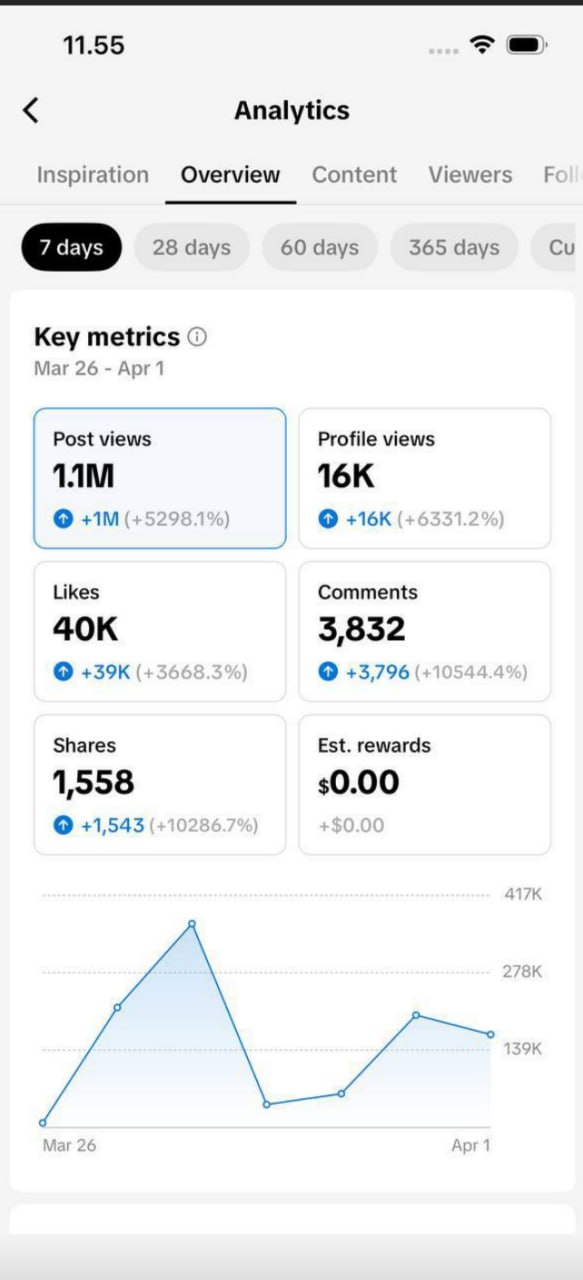Open the Viewers tab
The image size is (583, 1280).
tap(470, 175)
